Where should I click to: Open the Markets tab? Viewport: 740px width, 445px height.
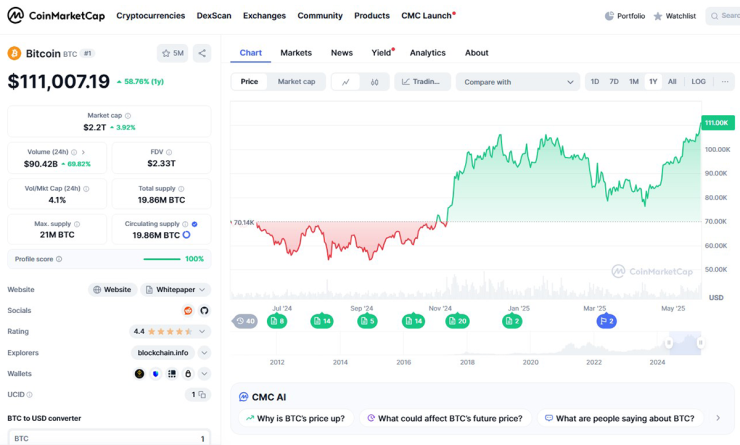[296, 53]
